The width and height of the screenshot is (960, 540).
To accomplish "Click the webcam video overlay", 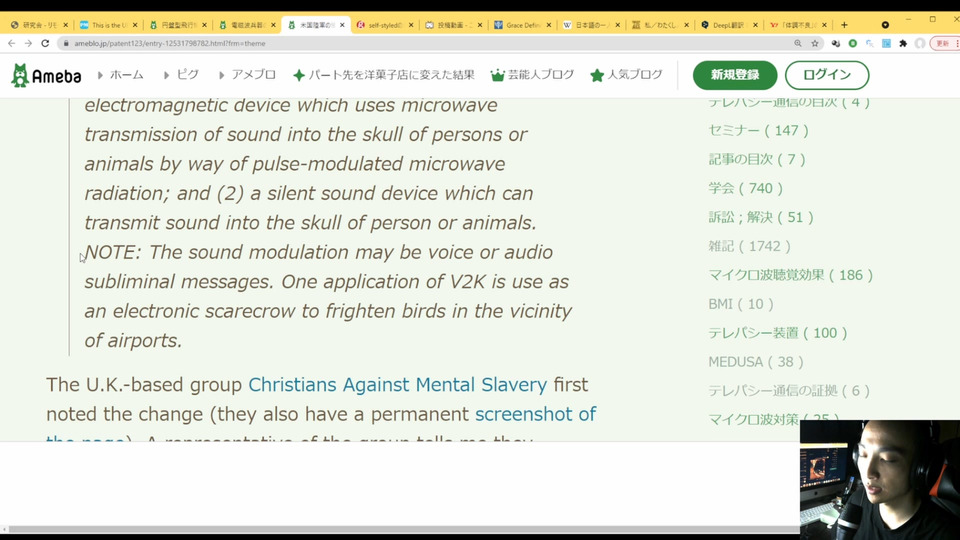I will coord(880,479).
